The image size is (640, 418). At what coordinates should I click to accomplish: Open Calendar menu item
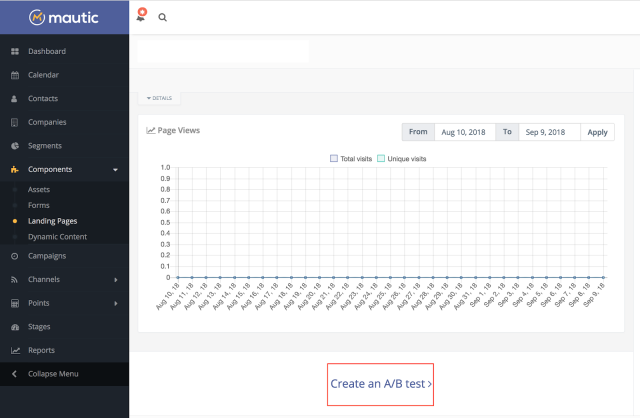pos(43,75)
